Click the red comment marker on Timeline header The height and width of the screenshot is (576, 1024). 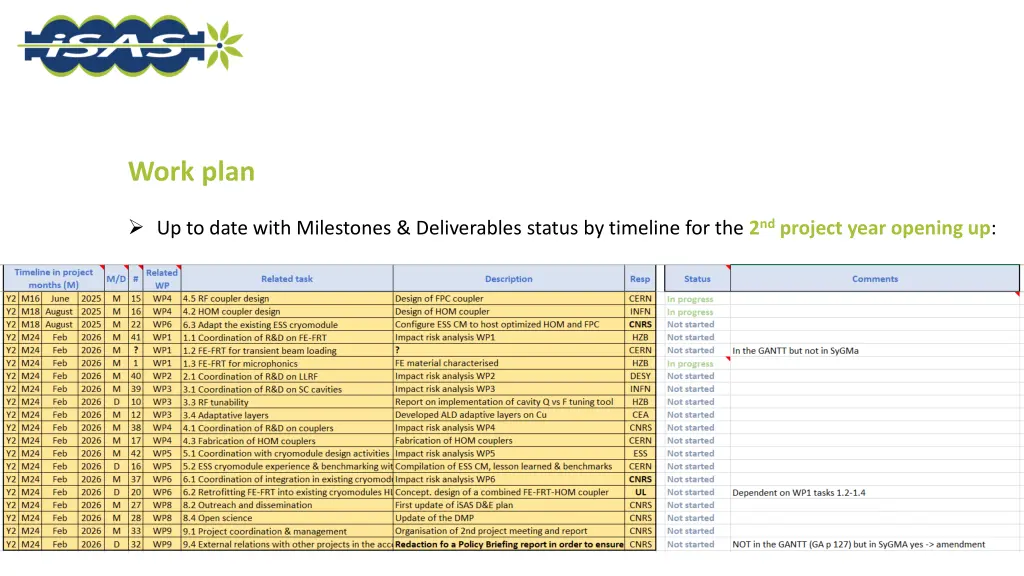100,268
